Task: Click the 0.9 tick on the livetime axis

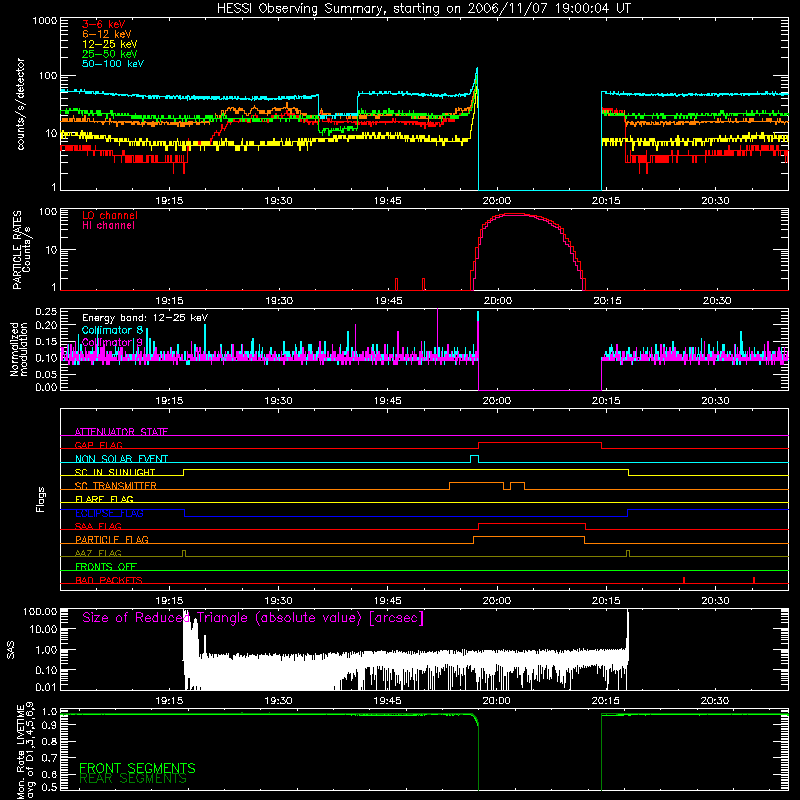Action: [49, 726]
